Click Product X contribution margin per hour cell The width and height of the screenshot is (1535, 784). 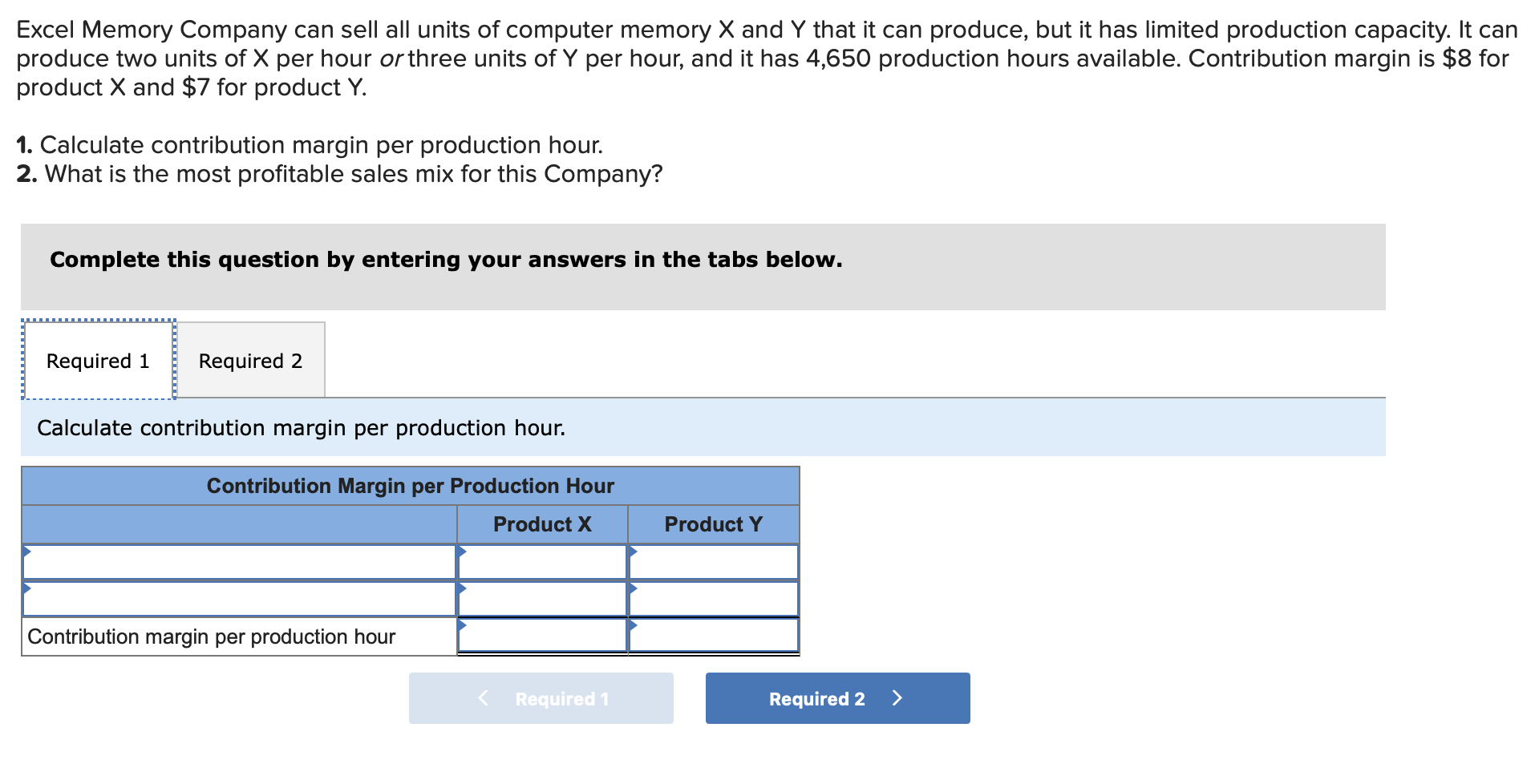(x=542, y=636)
